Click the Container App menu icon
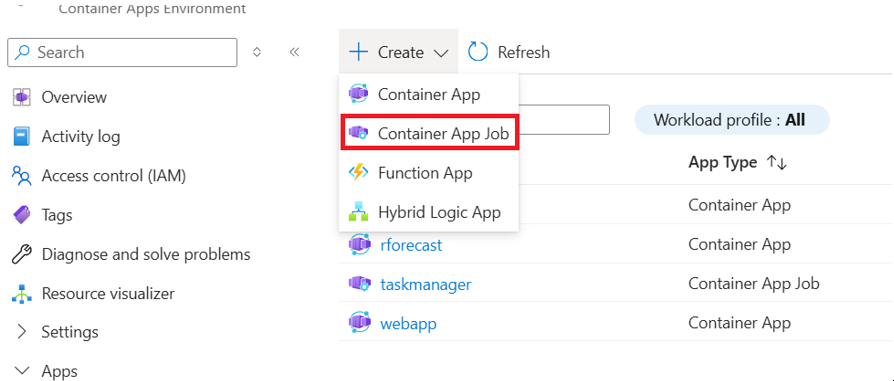Screen dimensions: 894x381 click(359, 94)
